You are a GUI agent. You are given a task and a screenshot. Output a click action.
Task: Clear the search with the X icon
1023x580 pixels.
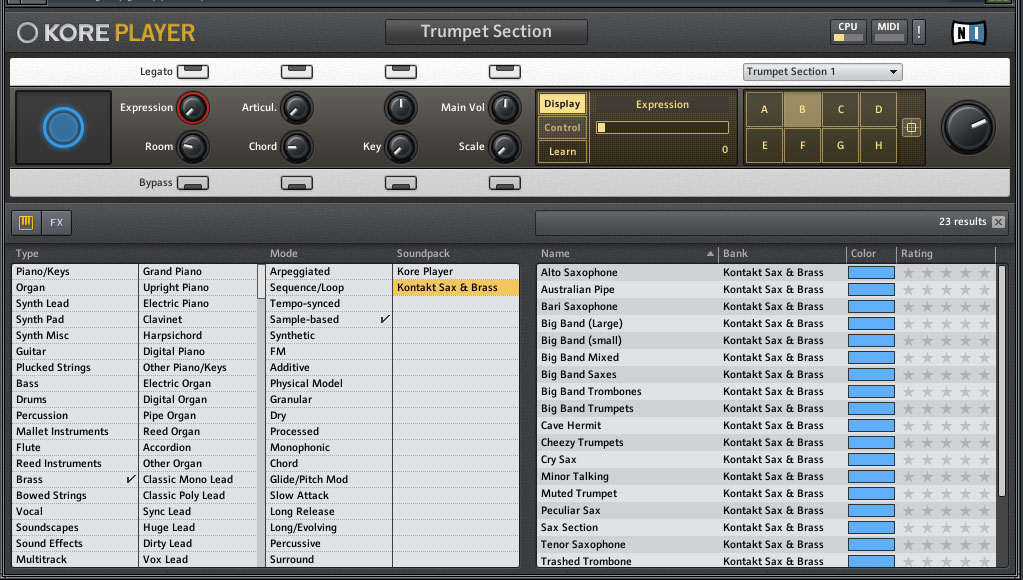point(998,222)
